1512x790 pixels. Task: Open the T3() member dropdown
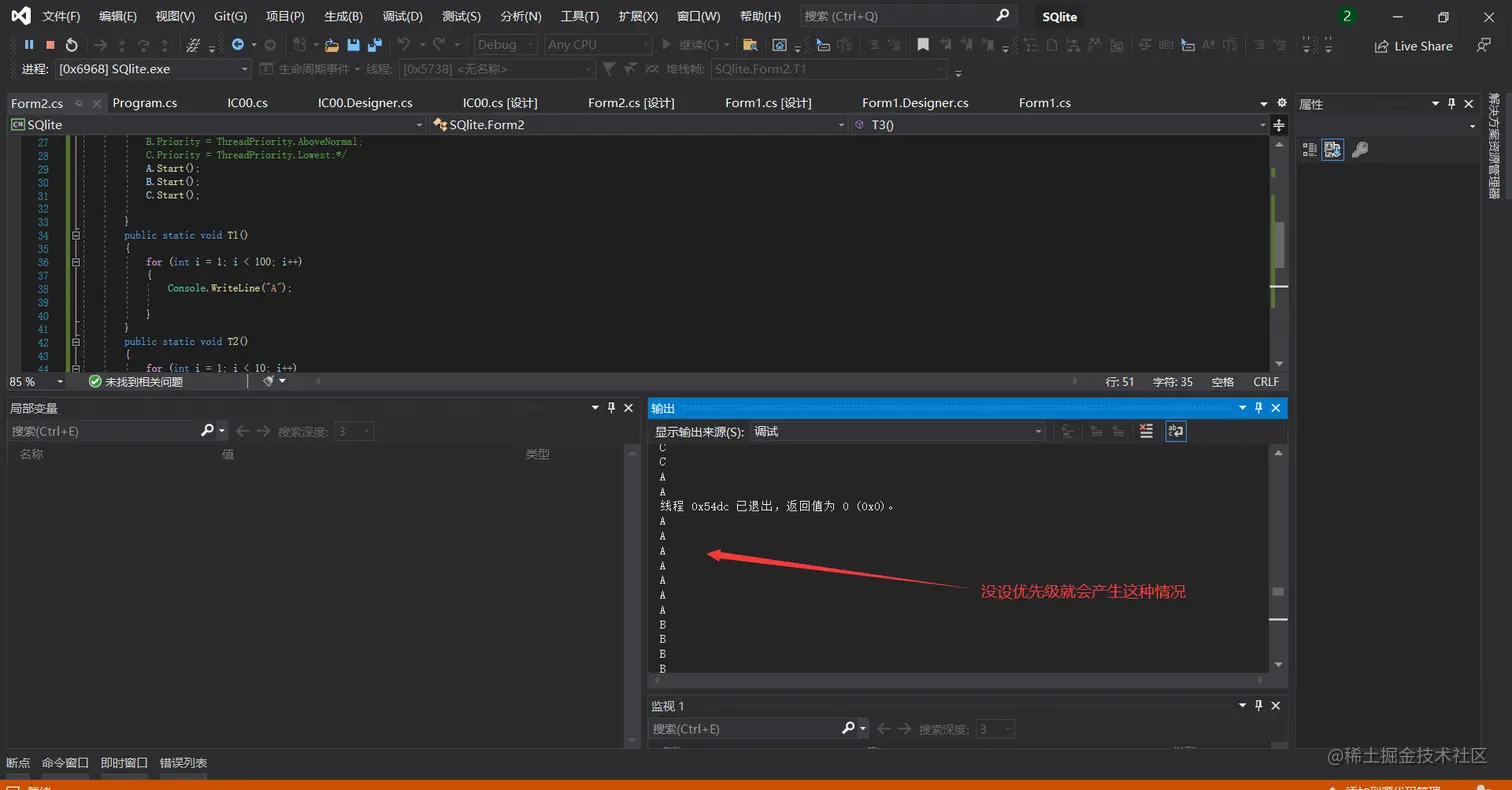(1060, 125)
